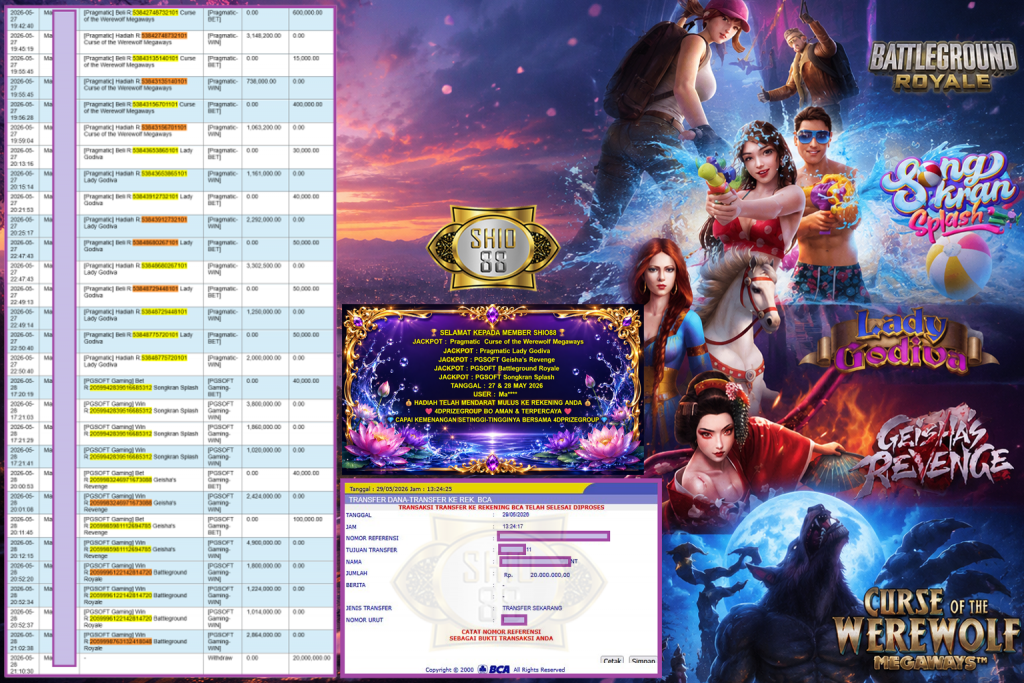Click the SHIO 88 gold logo
This screenshot has width=1024, height=683.
click(x=493, y=248)
